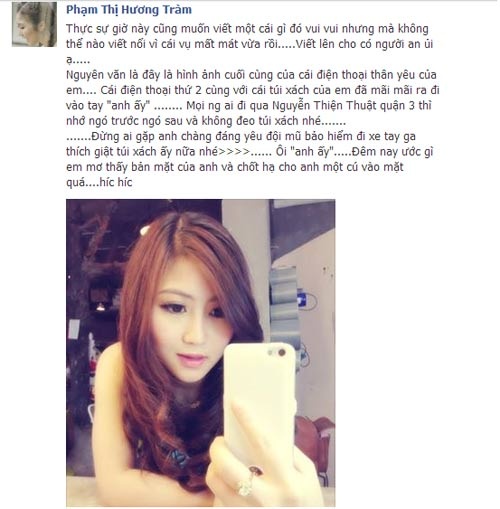The height and width of the screenshot is (509, 500).
Task: Click the first line starting "Thực sự giờ này"
Action: pos(247,29)
